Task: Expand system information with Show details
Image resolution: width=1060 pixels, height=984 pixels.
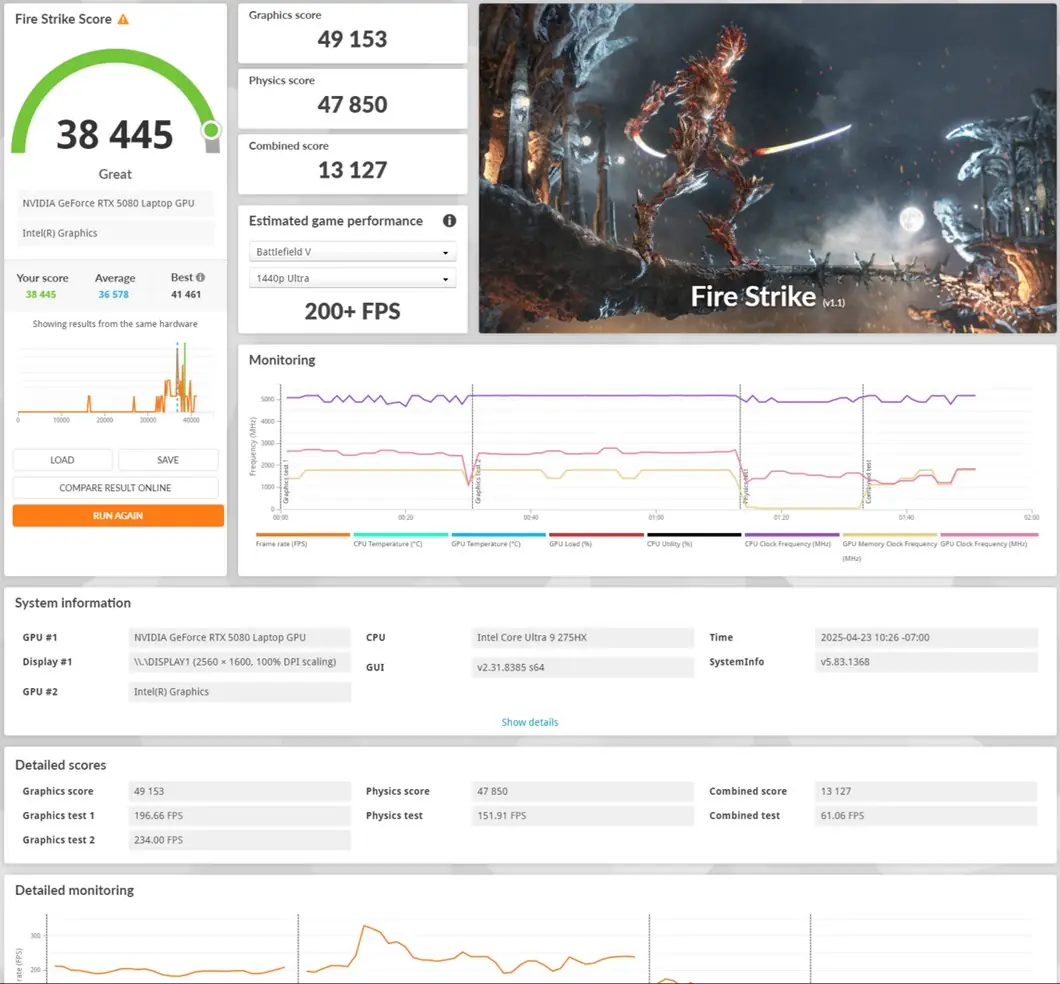Action: coord(530,722)
